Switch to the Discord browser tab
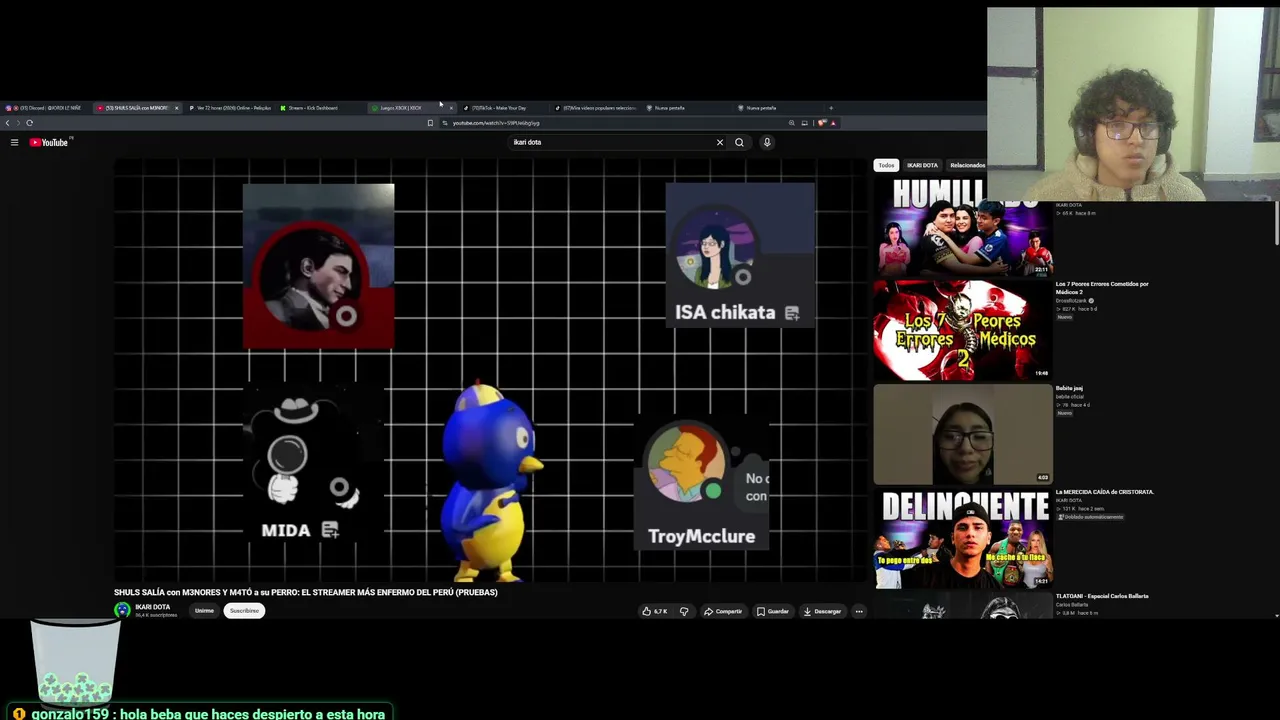The image size is (1280, 720). [45, 108]
